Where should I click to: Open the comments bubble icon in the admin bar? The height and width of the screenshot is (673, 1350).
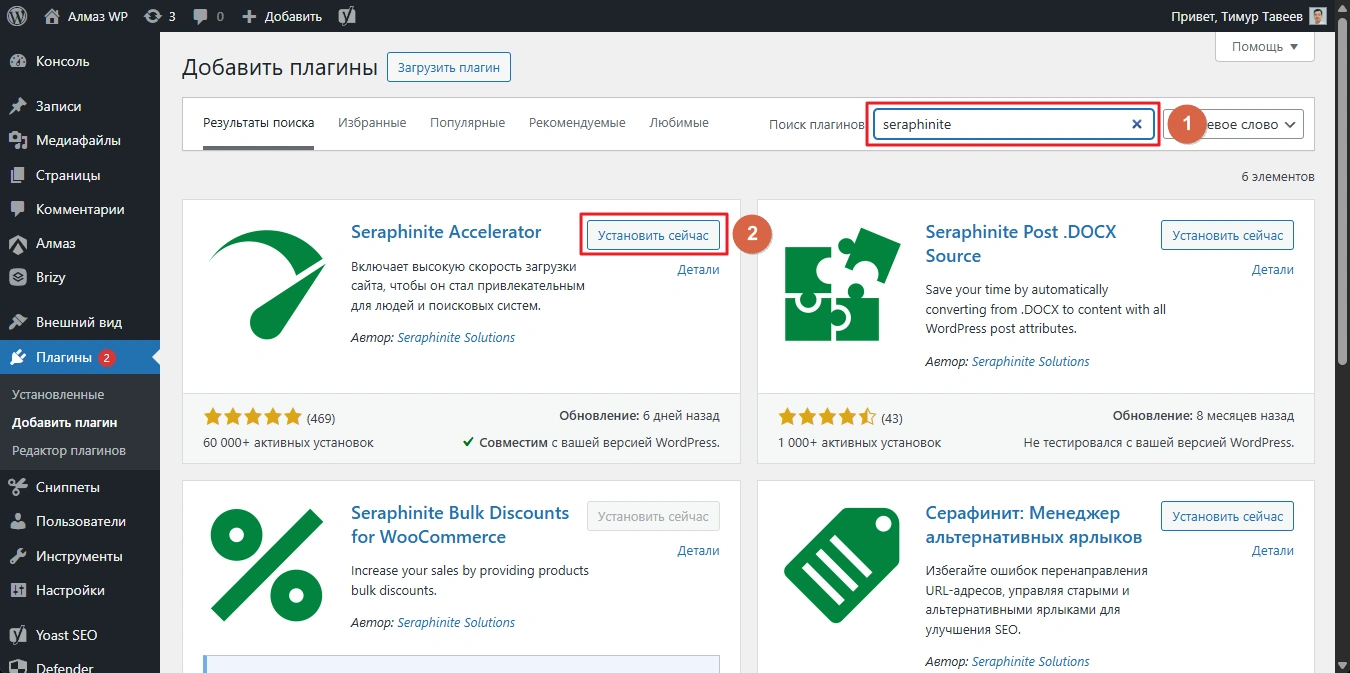click(208, 16)
